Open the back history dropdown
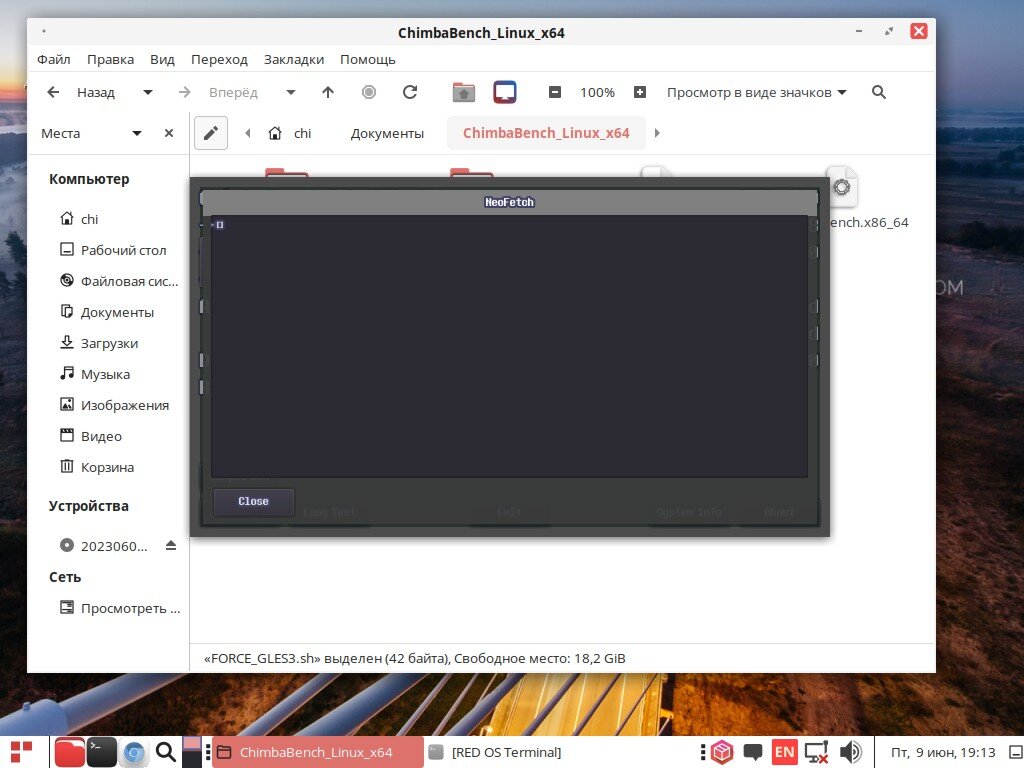The width and height of the screenshot is (1024, 768). [148, 92]
